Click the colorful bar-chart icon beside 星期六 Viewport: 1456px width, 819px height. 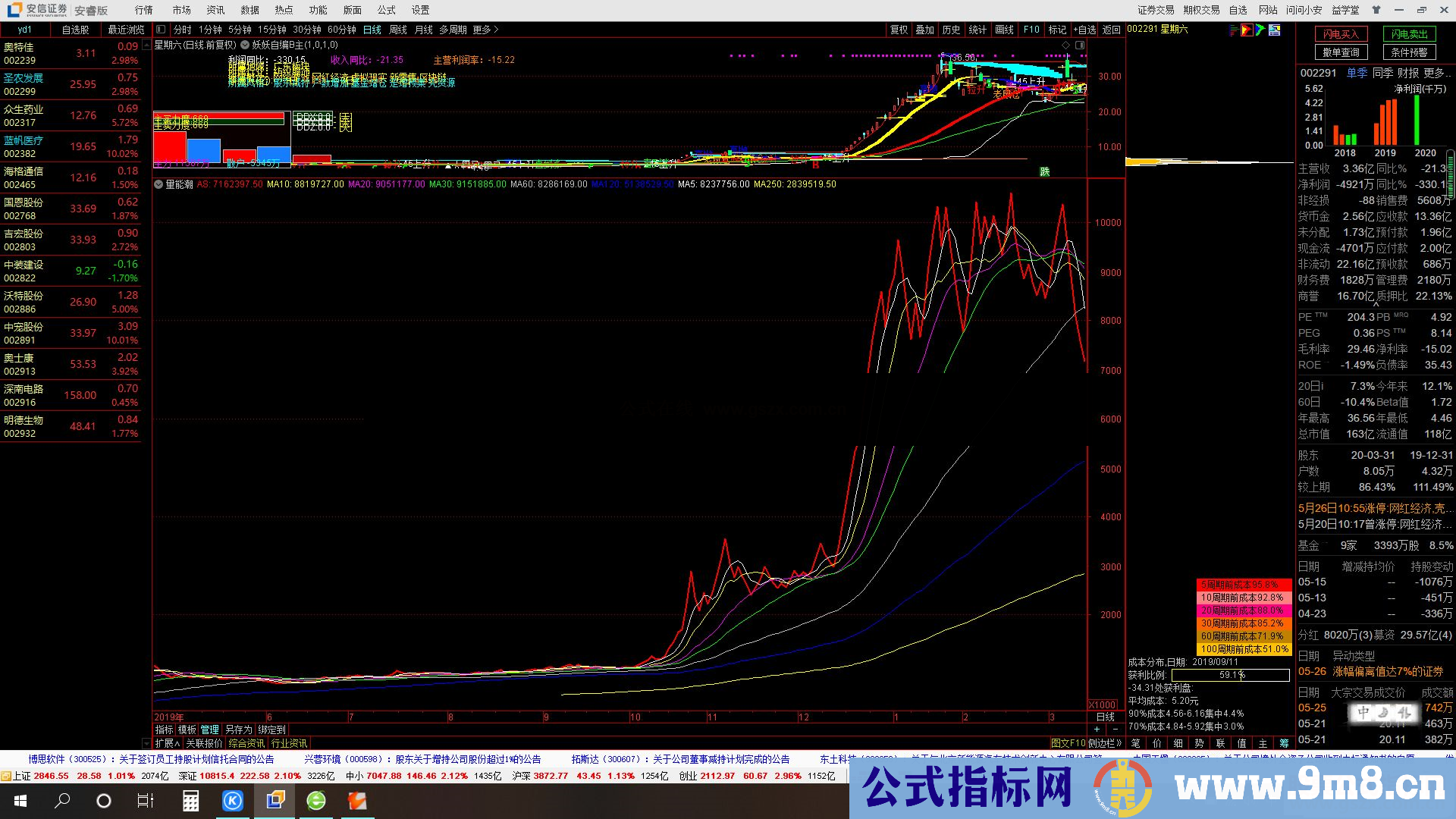[x=1232, y=31]
